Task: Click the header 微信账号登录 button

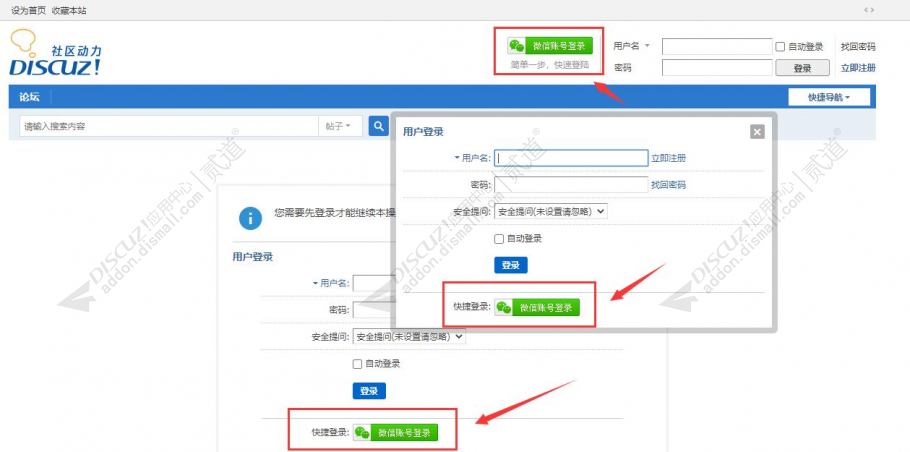Action: (550, 46)
